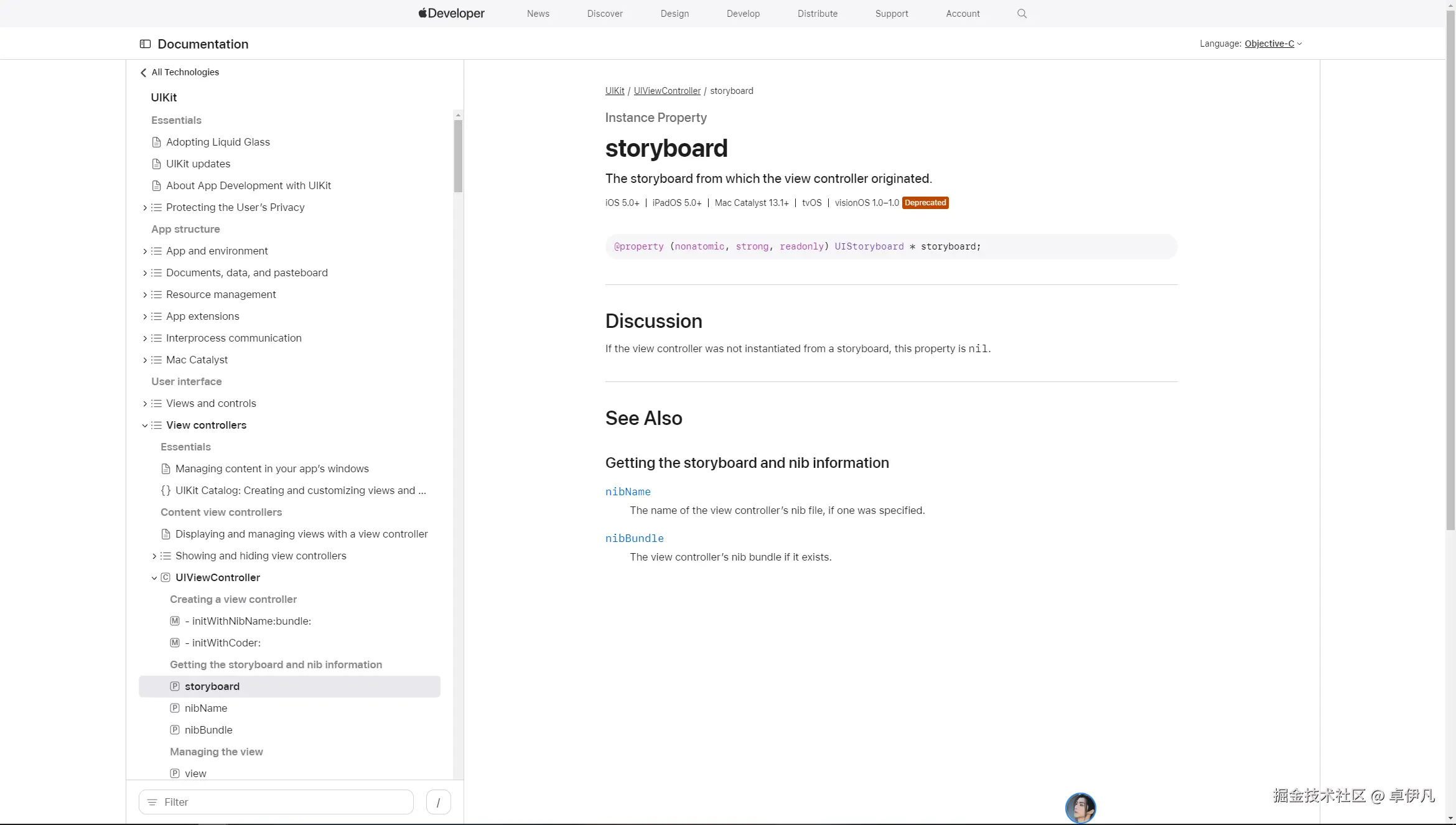
Task: Open the Language Objective-C dropdown
Action: point(1273,44)
